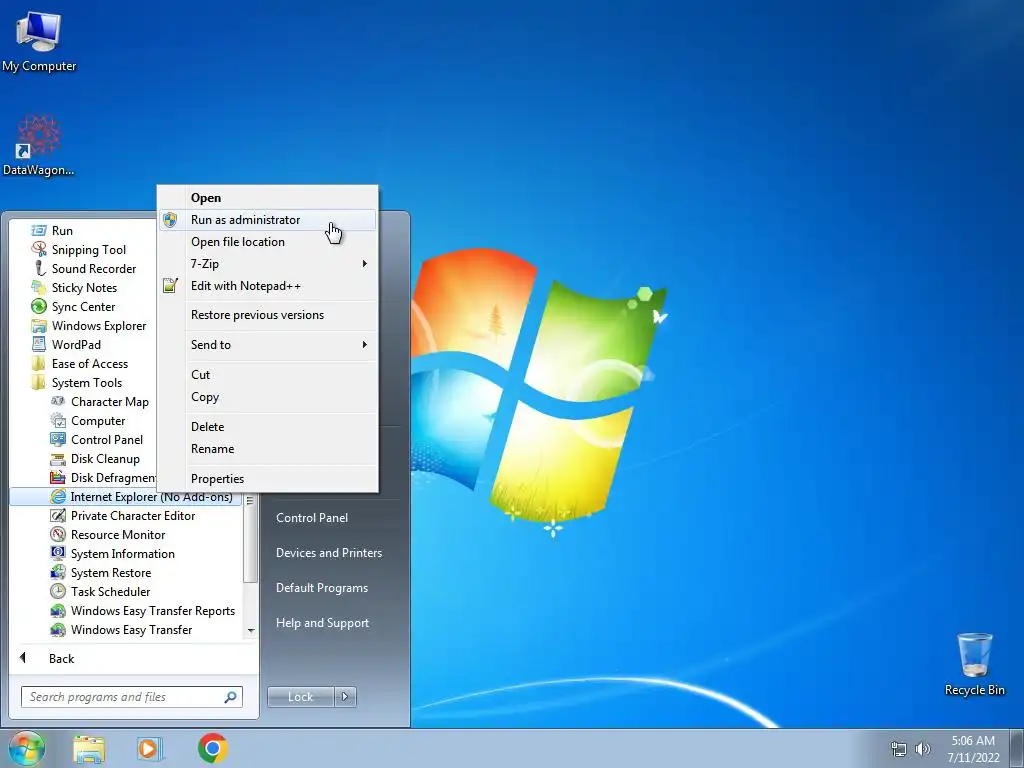Select Run as administrator
Viewport: 1024px width, 768px height.
(268, 220)
